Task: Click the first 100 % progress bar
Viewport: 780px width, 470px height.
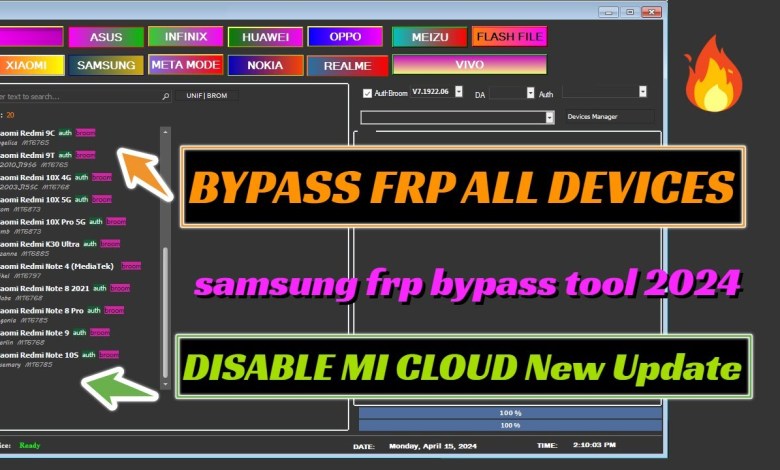Action: pyautogui.click(x=510, y=413)
